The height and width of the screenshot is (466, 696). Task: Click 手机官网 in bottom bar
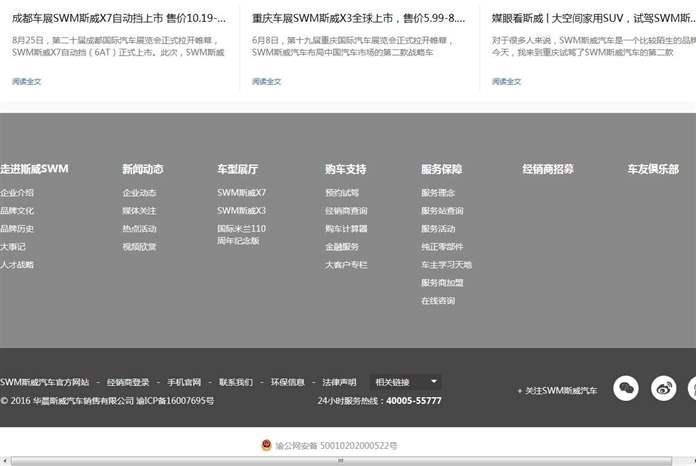(184, 382)
